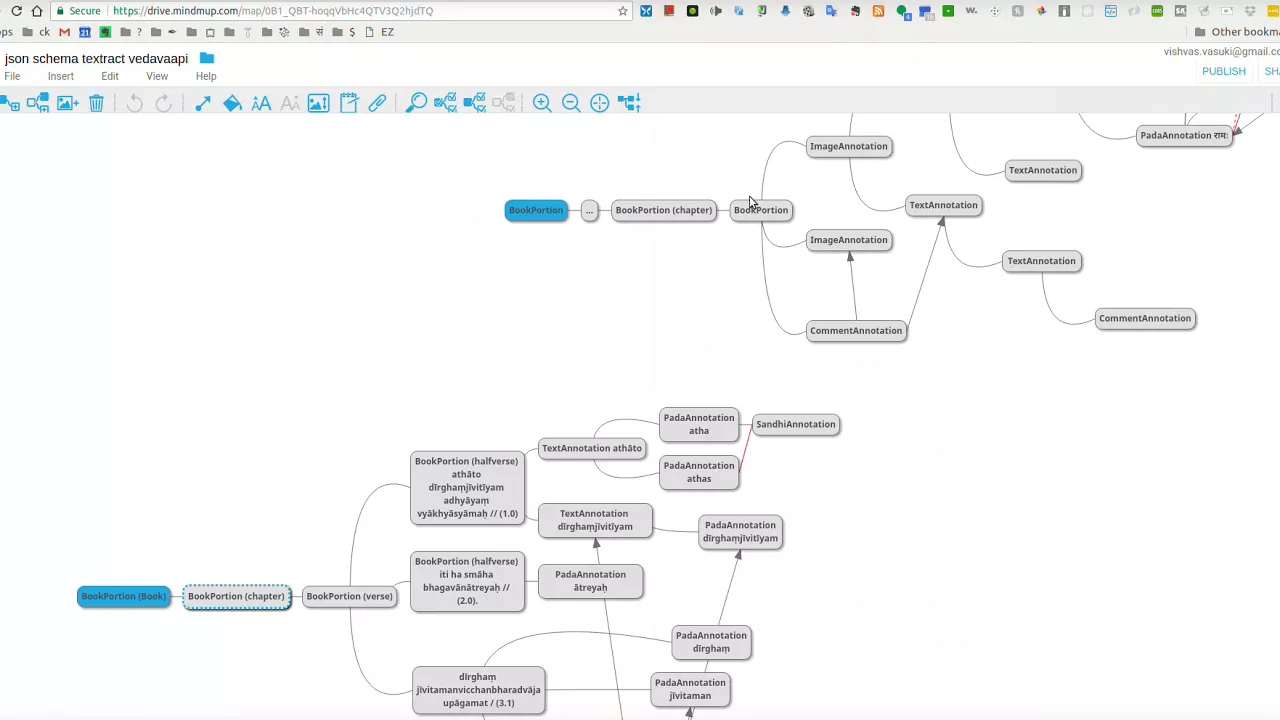1280x720 pixels.
Task: Select the BookPortion (verse) node
Action: pos(349,596)
